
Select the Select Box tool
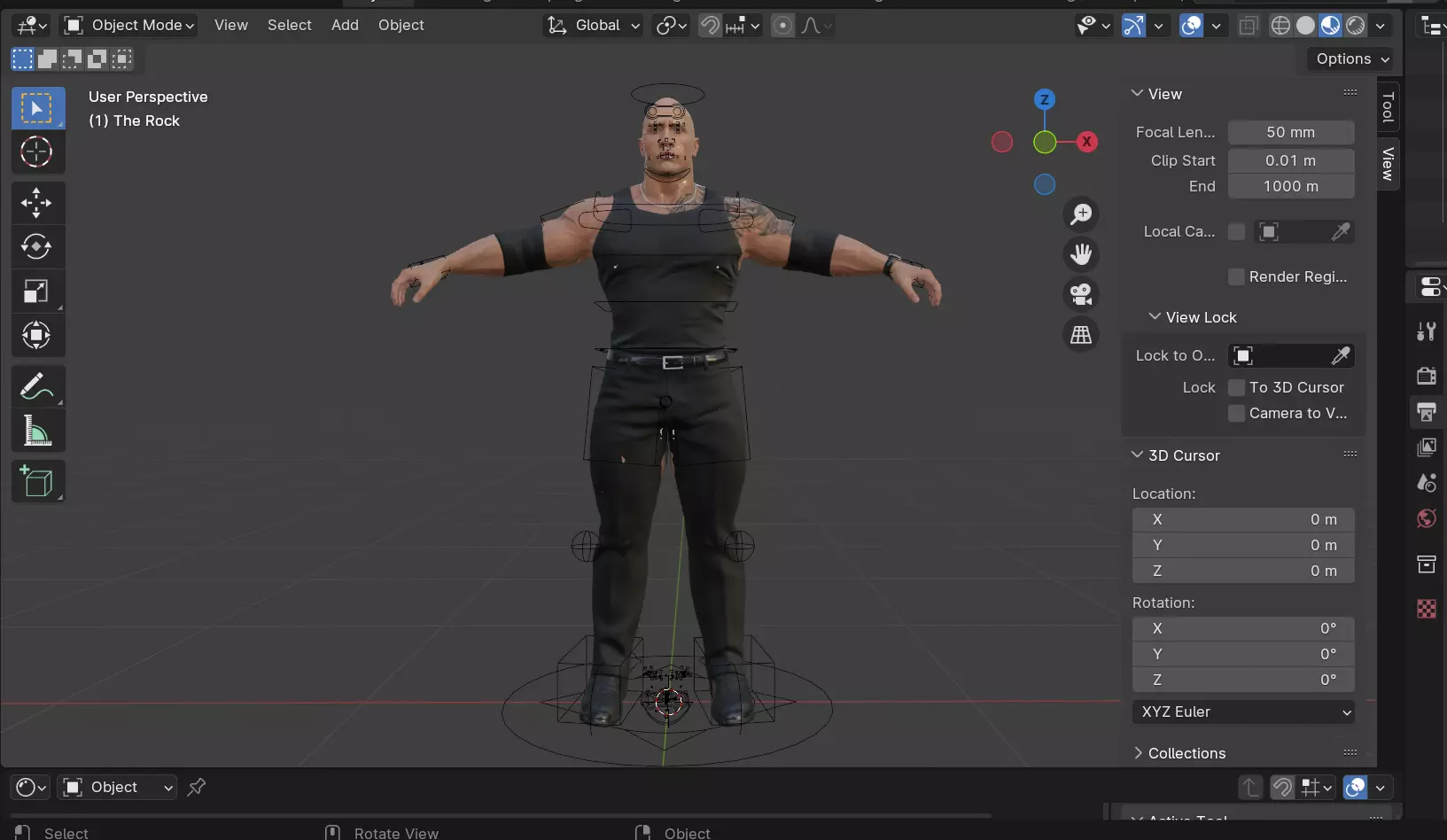coord(37,108)
